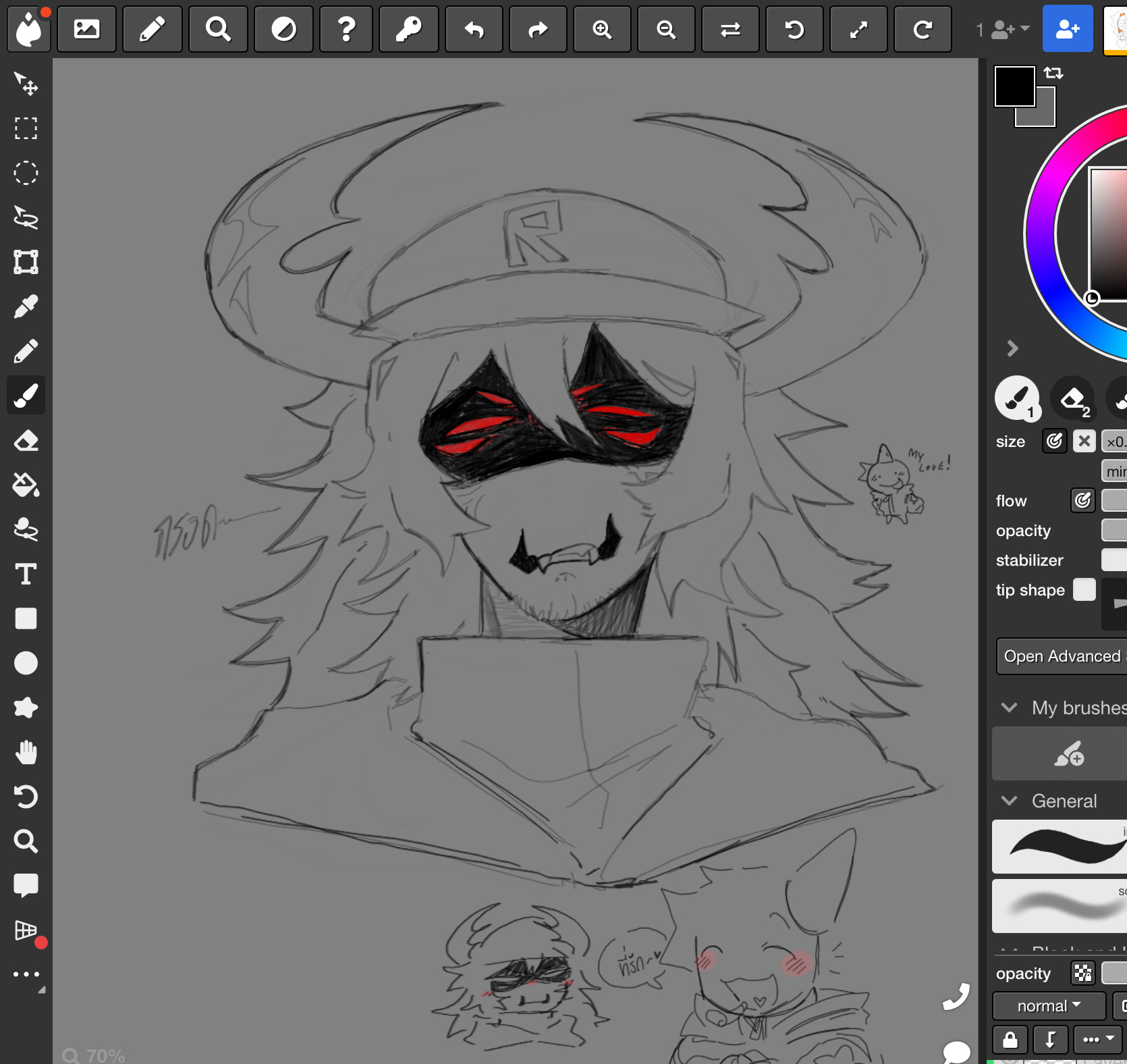Collapse the General brushes section
This screenshot has width=1127, height=1064.
coord(1009,801)
